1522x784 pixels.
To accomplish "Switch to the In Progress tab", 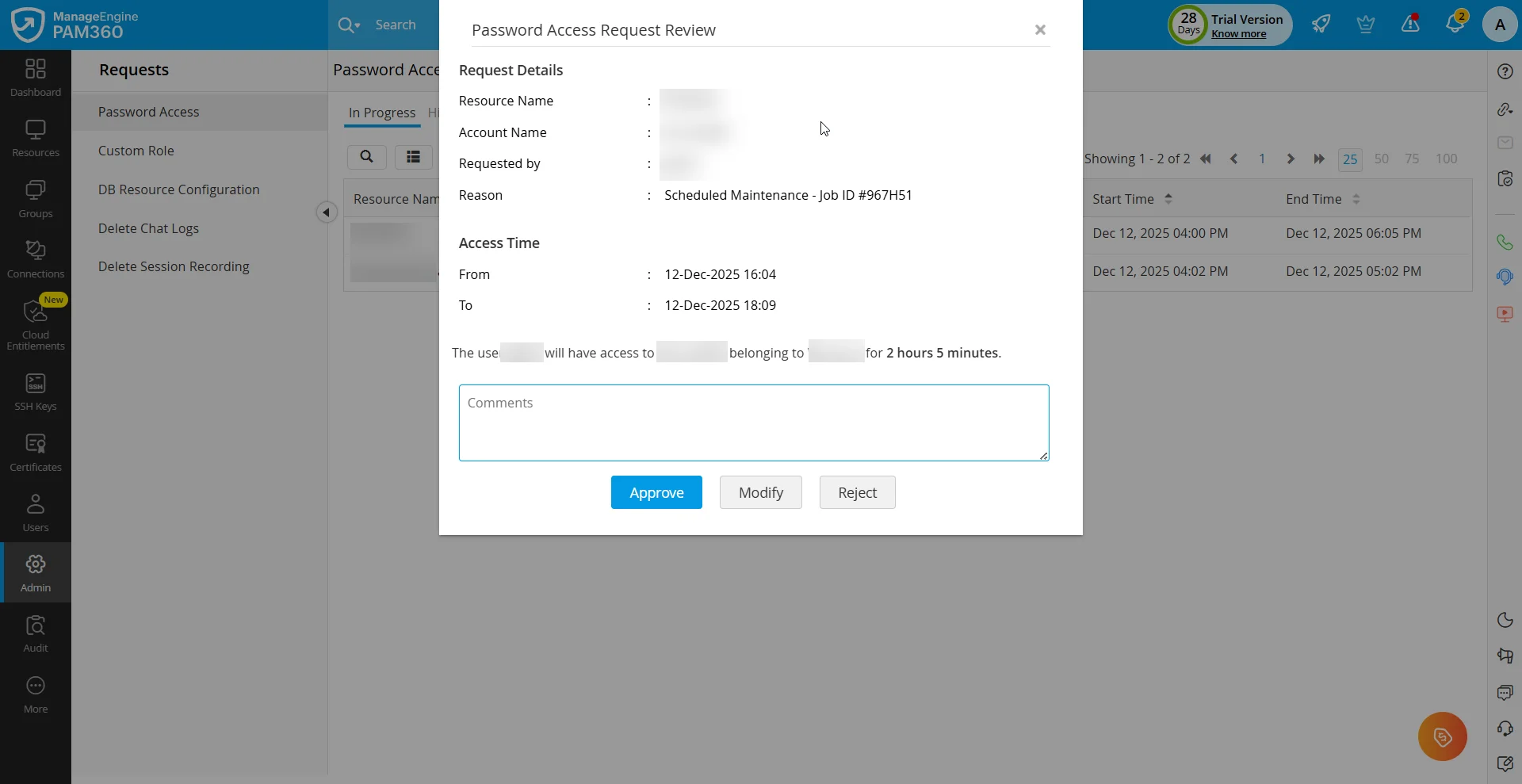I will pyautogui.click(x=382, y=113).
